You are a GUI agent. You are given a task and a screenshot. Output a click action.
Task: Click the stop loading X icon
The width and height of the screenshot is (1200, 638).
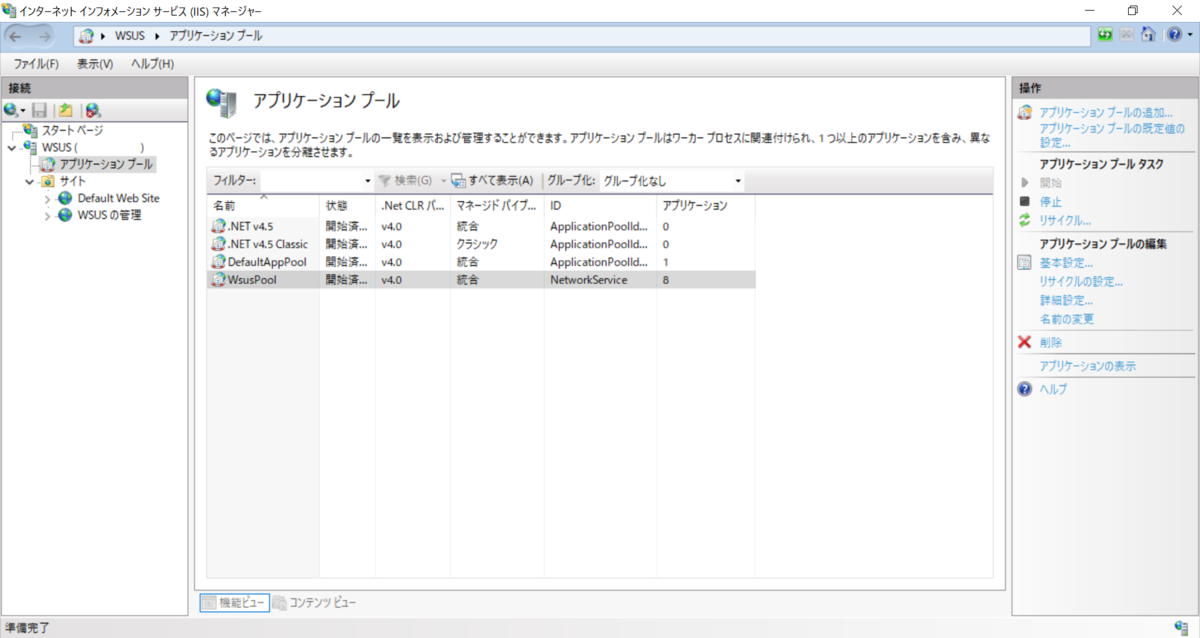pos(1127,35)
